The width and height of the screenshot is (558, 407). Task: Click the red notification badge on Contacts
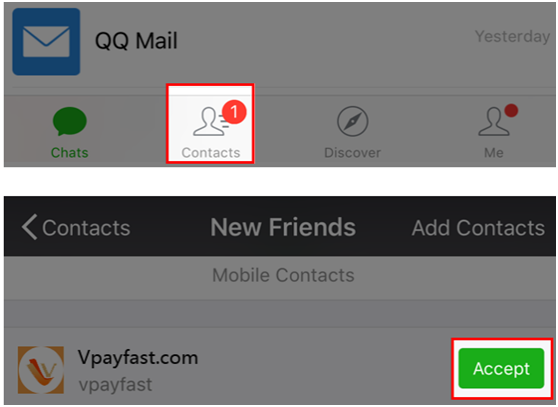coord(234,112)
